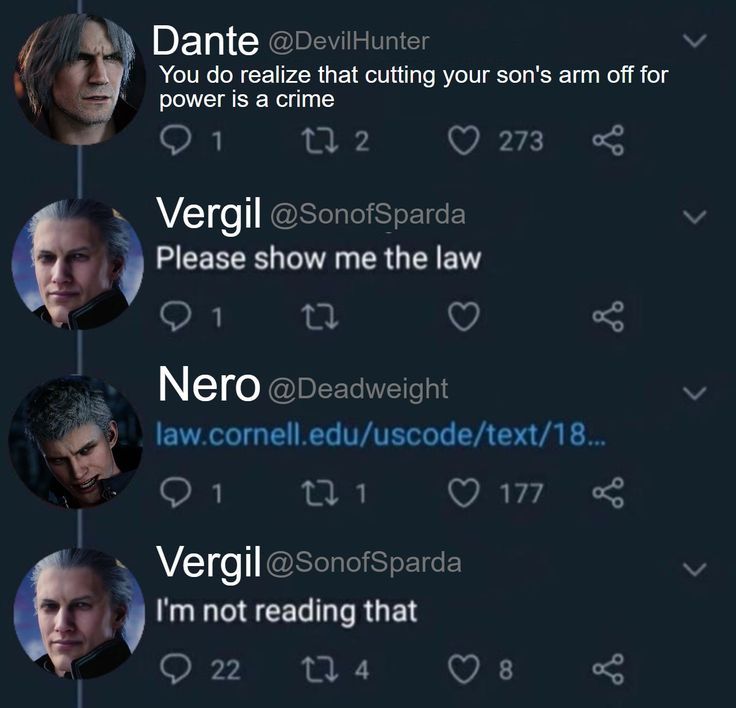The height and width of the screenshot is (708, 736).
Task: Like Nero's tweet with 177 likes
Action: [x=464, y=493]
